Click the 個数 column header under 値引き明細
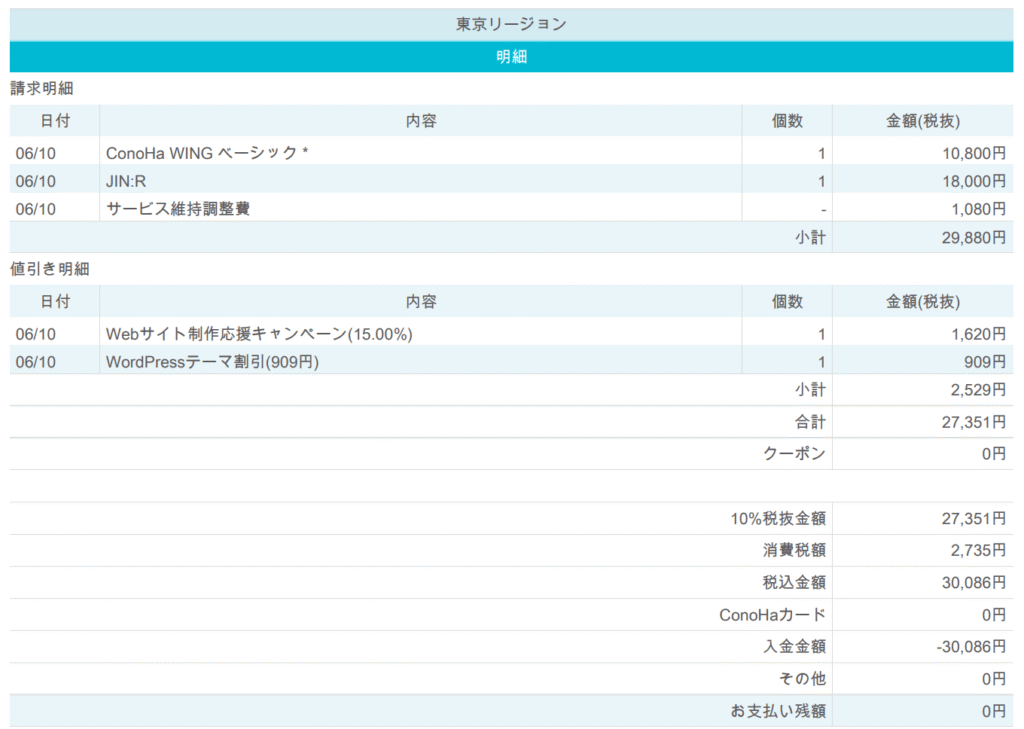This screenshot has height=729, width=1024. point(788,302)
